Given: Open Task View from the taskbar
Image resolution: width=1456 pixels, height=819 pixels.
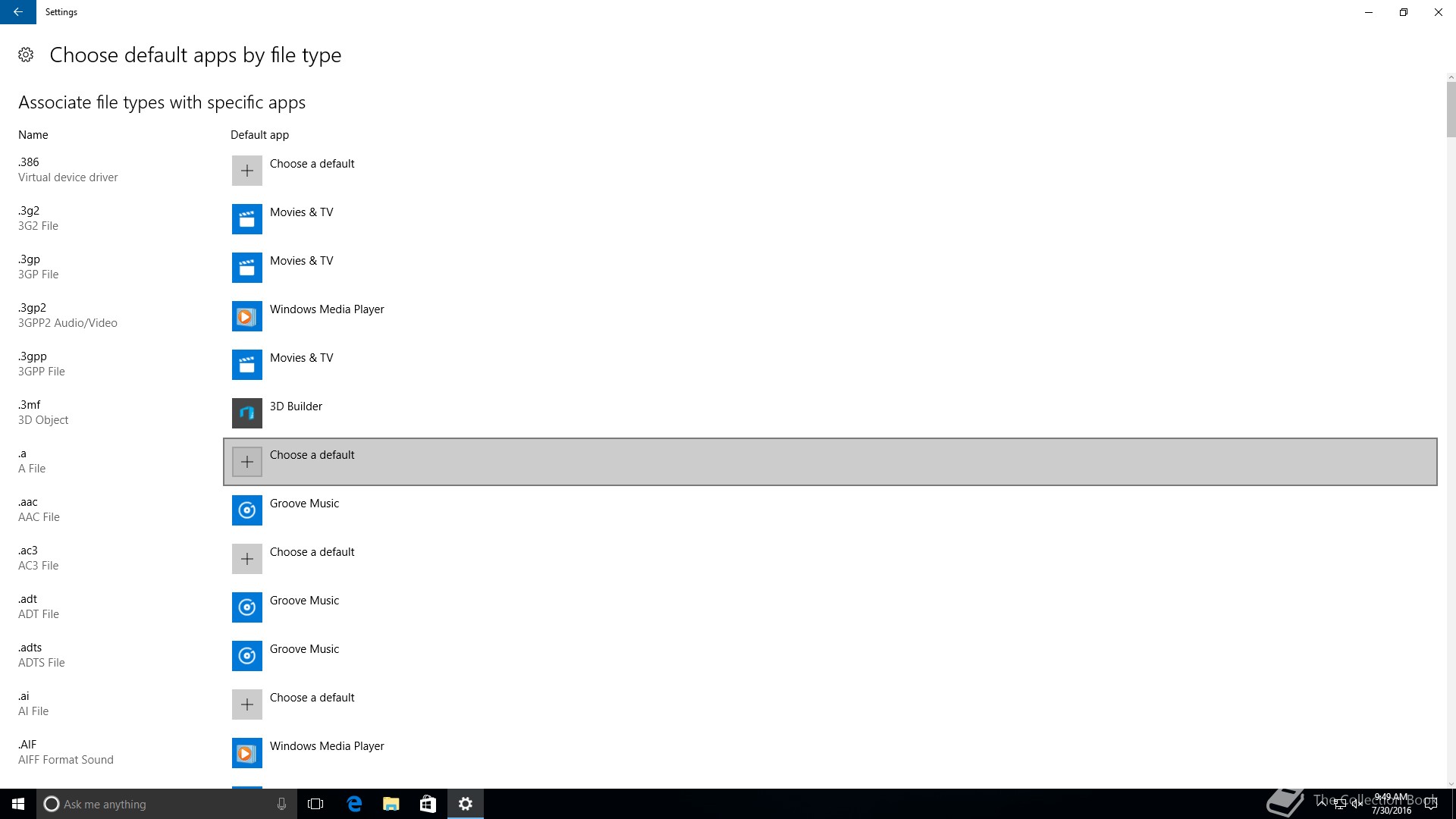Looking at the screenshot, I should pyautogui.click(x=315, y=804).
